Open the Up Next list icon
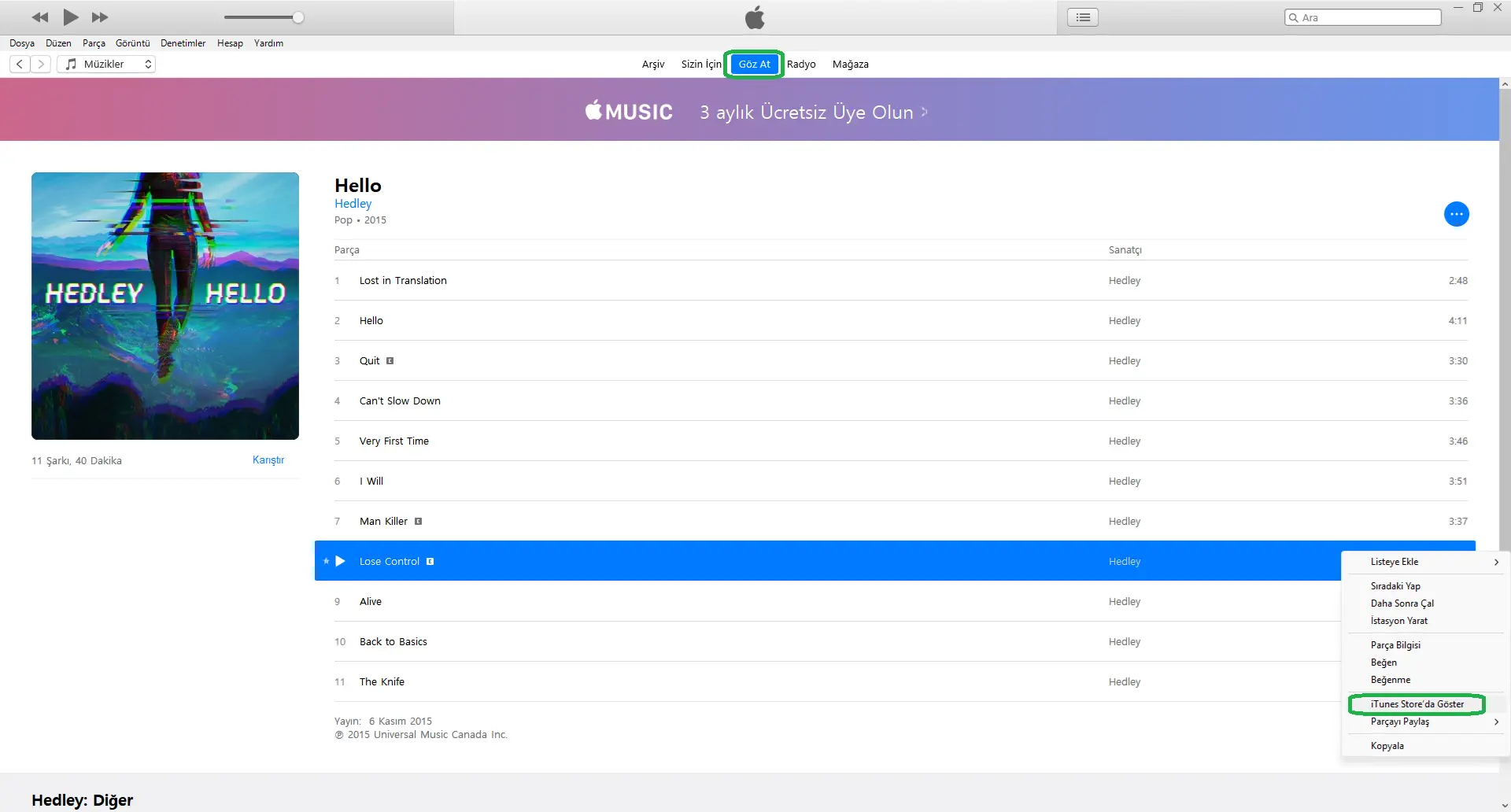 (x=1083, y=17)
